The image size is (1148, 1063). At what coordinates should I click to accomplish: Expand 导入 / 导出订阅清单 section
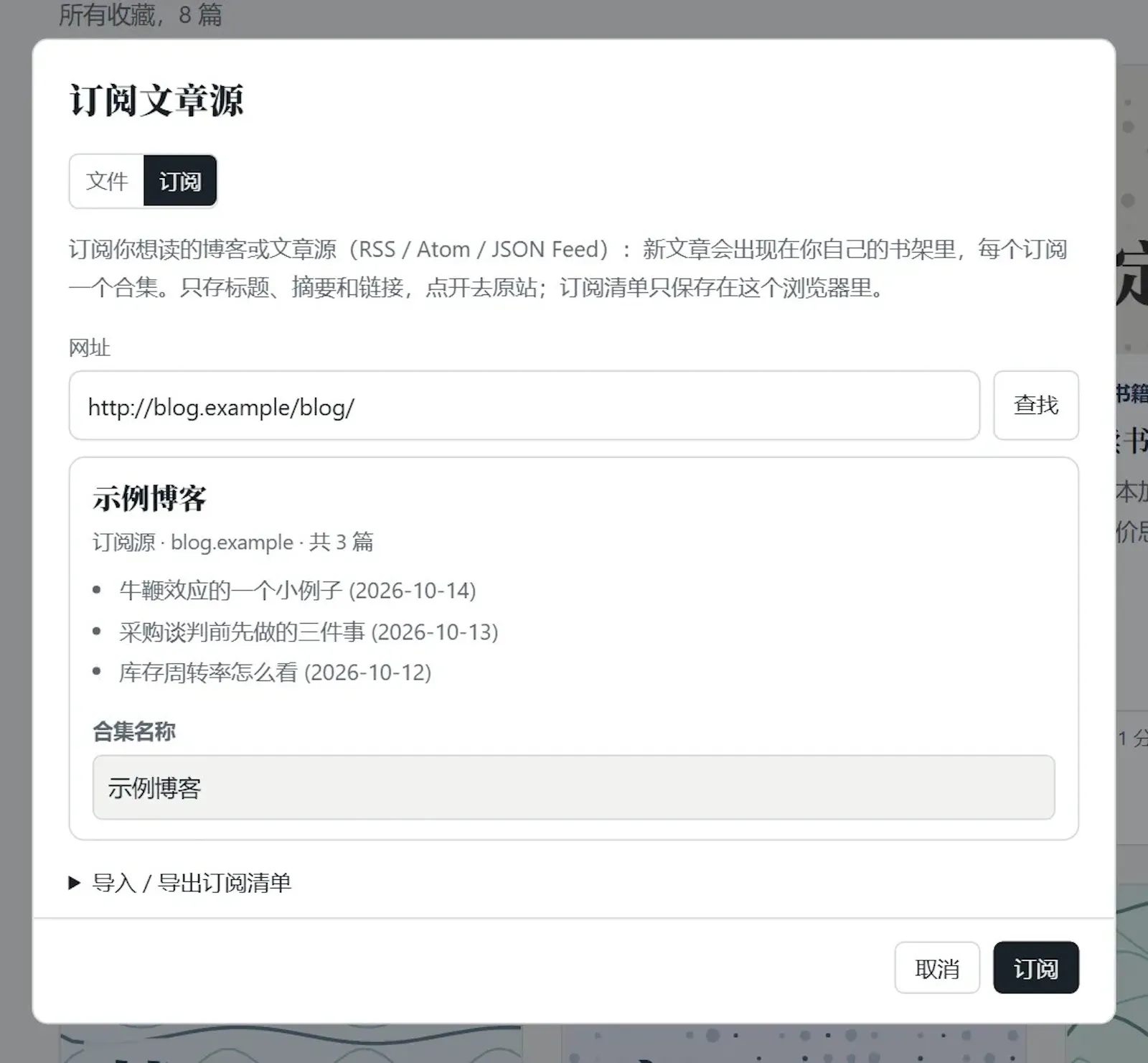coord(180,883)
